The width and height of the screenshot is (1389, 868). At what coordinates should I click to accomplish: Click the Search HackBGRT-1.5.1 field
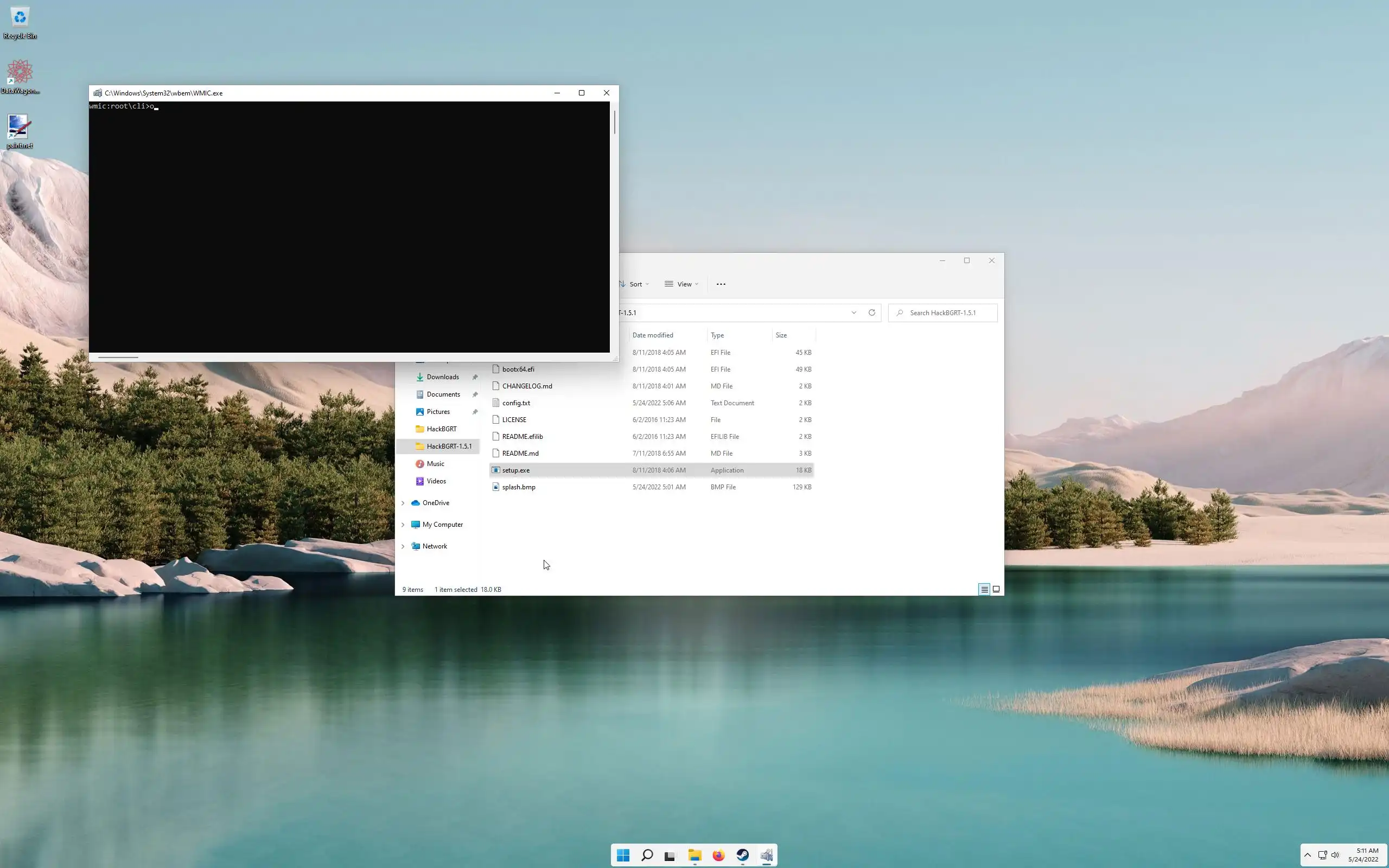click(947, 313)
